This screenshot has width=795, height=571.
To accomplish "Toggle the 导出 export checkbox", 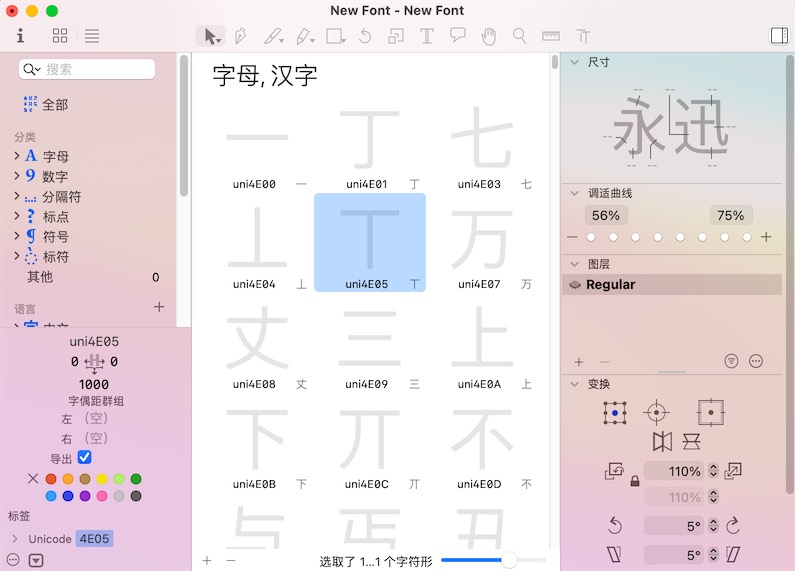I will (x=85, y=457).
